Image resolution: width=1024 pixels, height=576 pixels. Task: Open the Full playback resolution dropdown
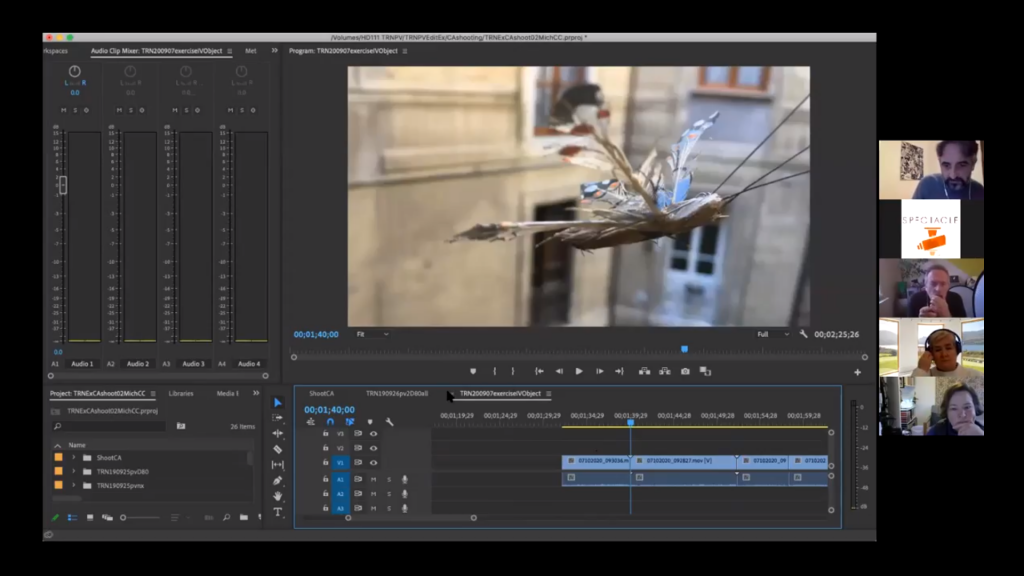[x=772, y=334]
